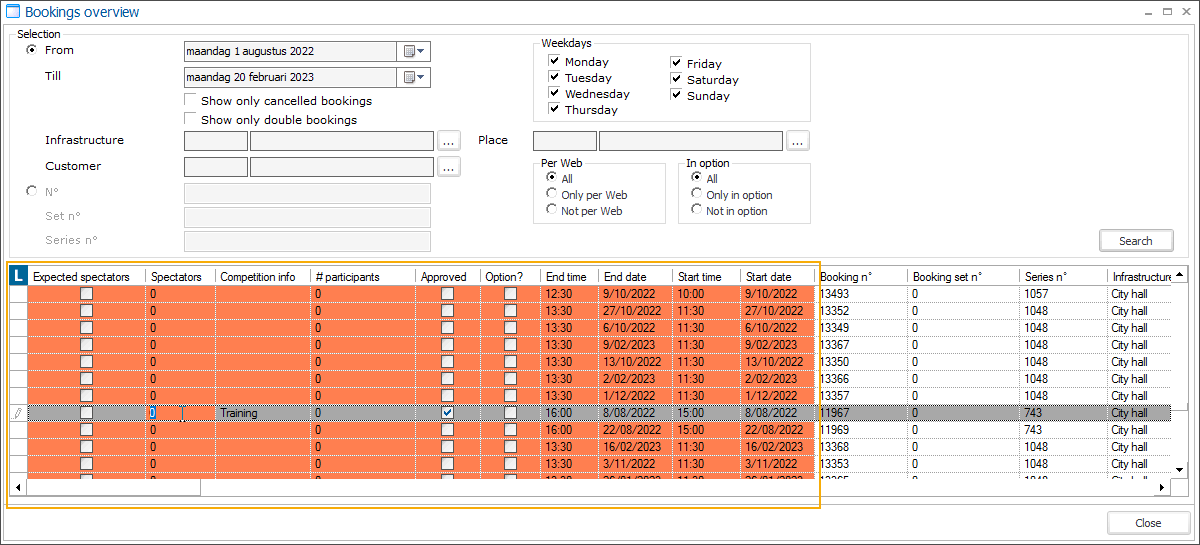Open Infrastructure lookup with the ellipsis button
This screenshot has width=1200, height=545.
tap(449, 141)
